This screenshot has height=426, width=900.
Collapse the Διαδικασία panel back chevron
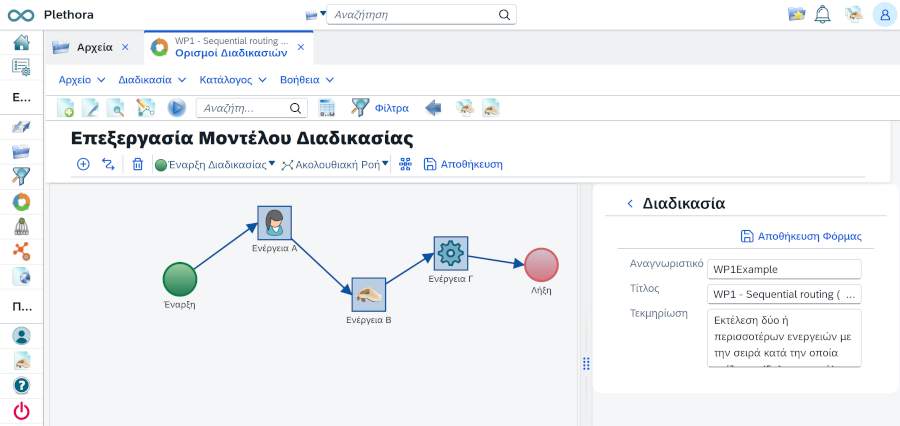[x=630, y=203]
